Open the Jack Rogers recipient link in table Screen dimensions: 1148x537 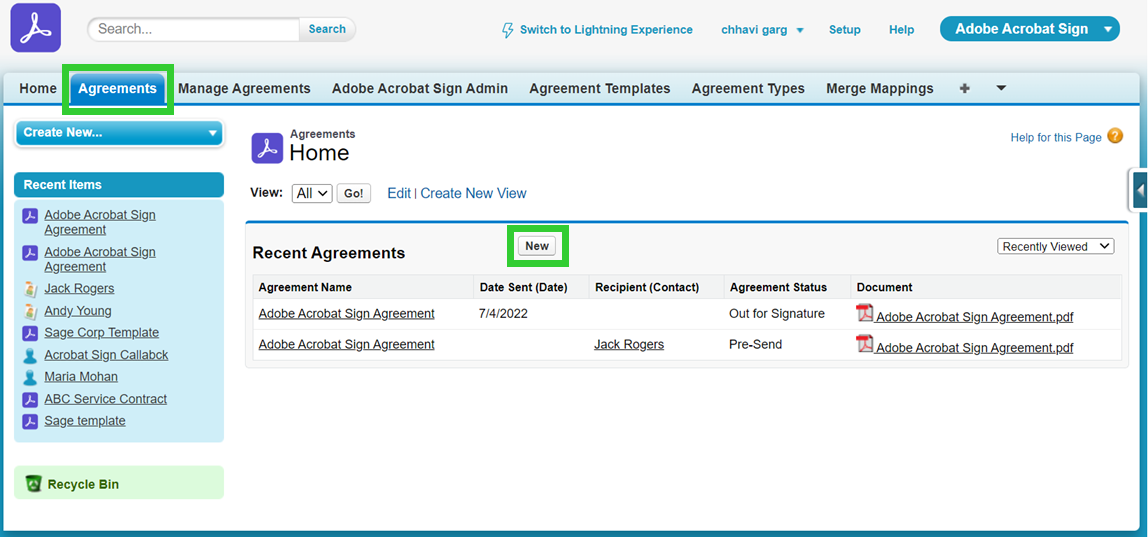629,344
